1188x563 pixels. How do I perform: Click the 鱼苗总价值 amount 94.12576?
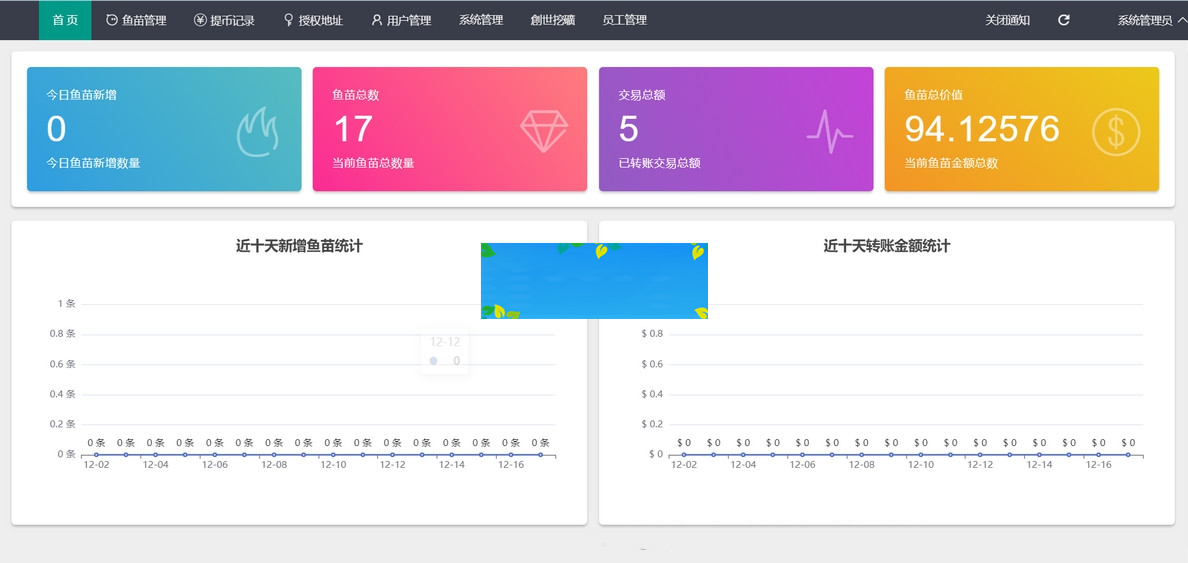coord(982,130)
